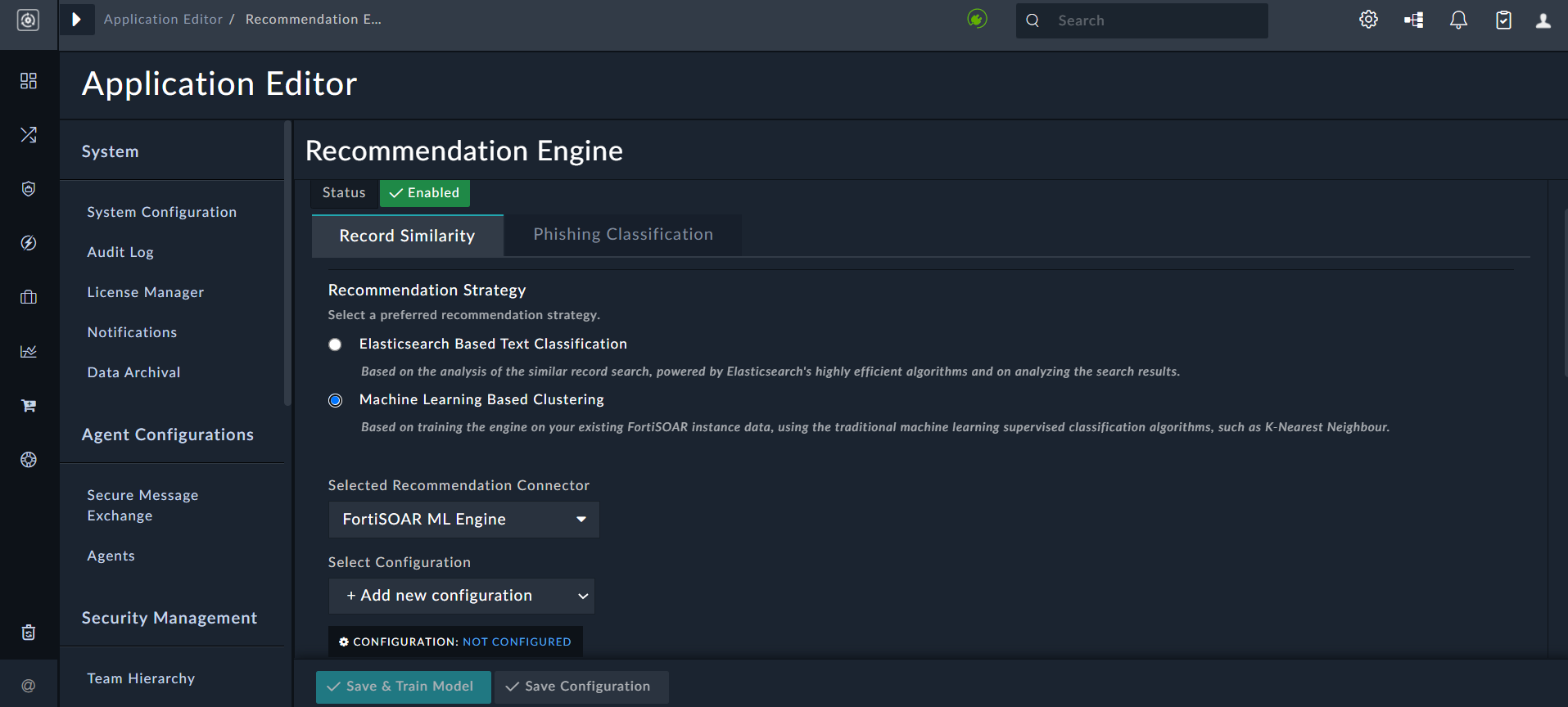Viewport: 1568px width, 707px height.
Task: Open the FortiSOAR ML Engine connector dropdown
Action: [464, 520]
